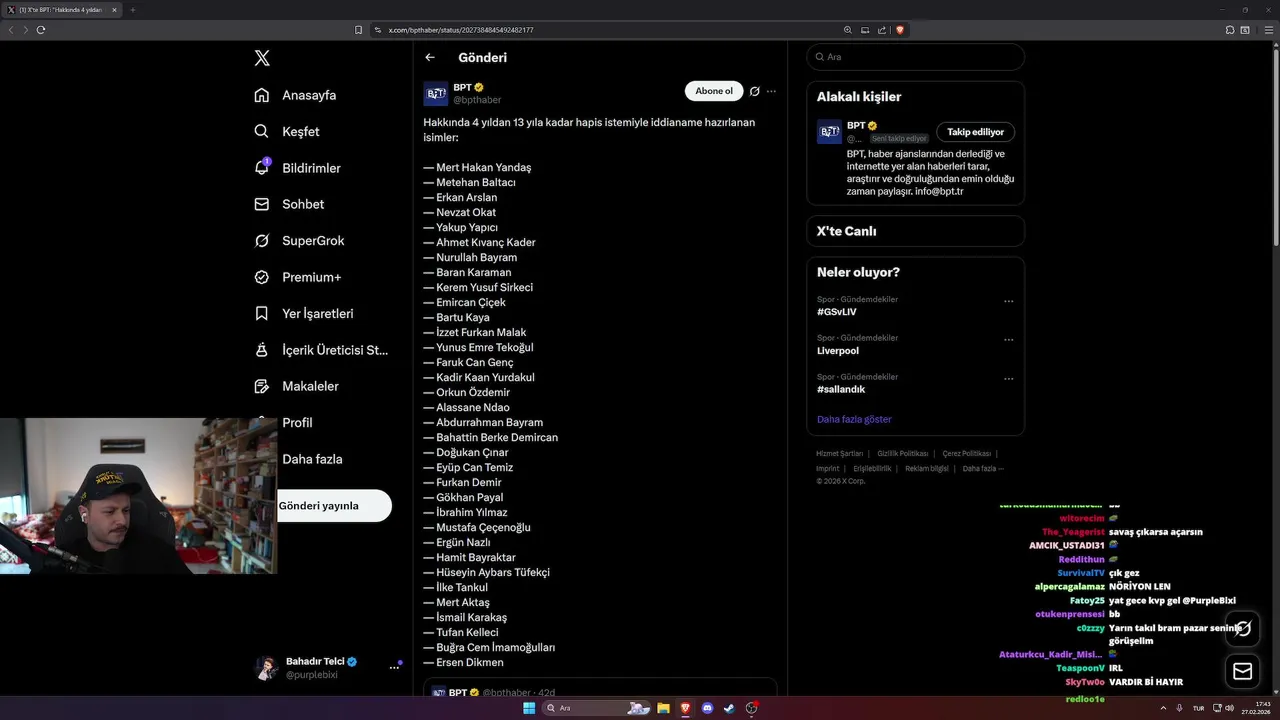
Task: Open Anasayfa home in the sidebar
Action: [x=295, y=95]
